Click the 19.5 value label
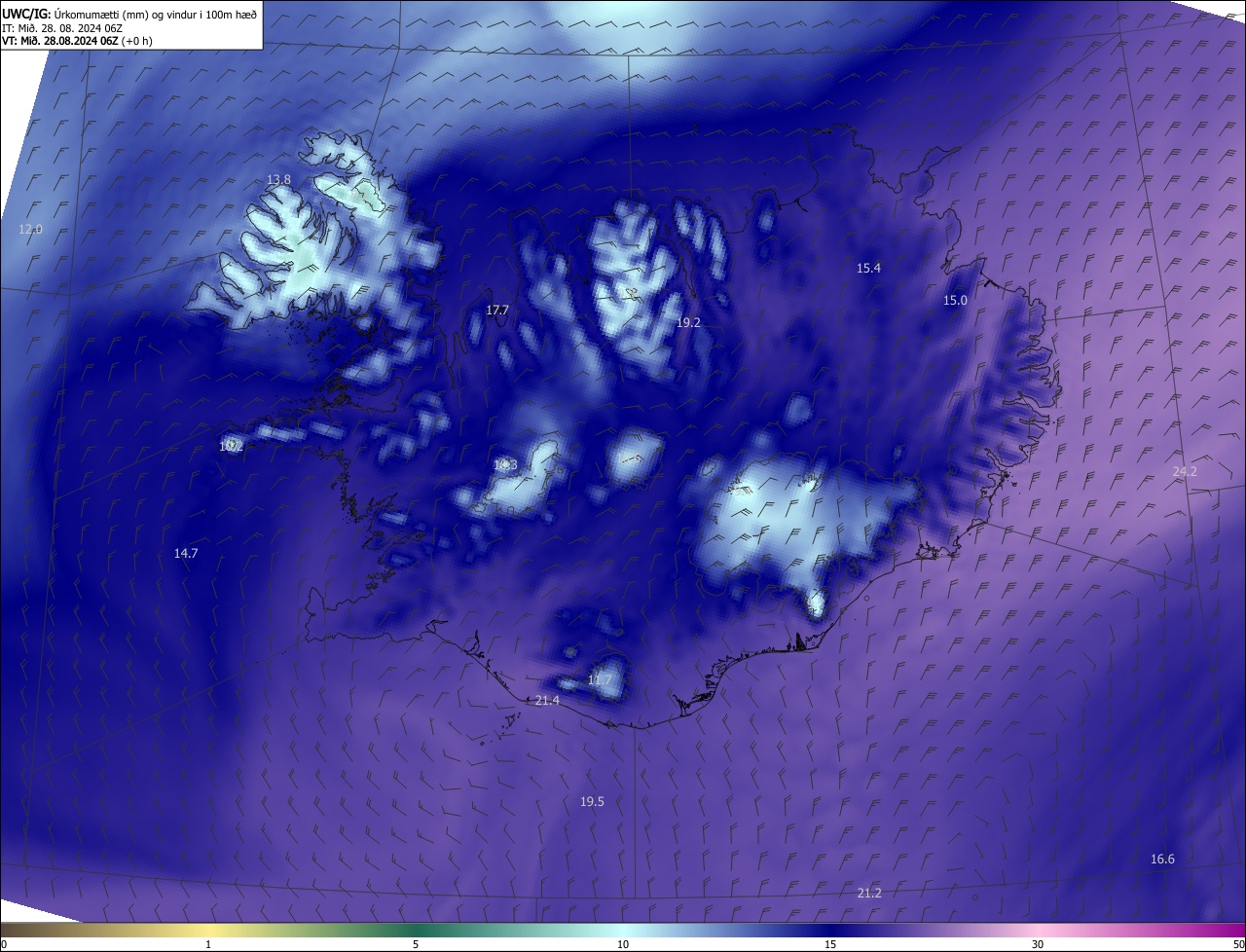Screen dimensions: 1246x952 [592, 801]
